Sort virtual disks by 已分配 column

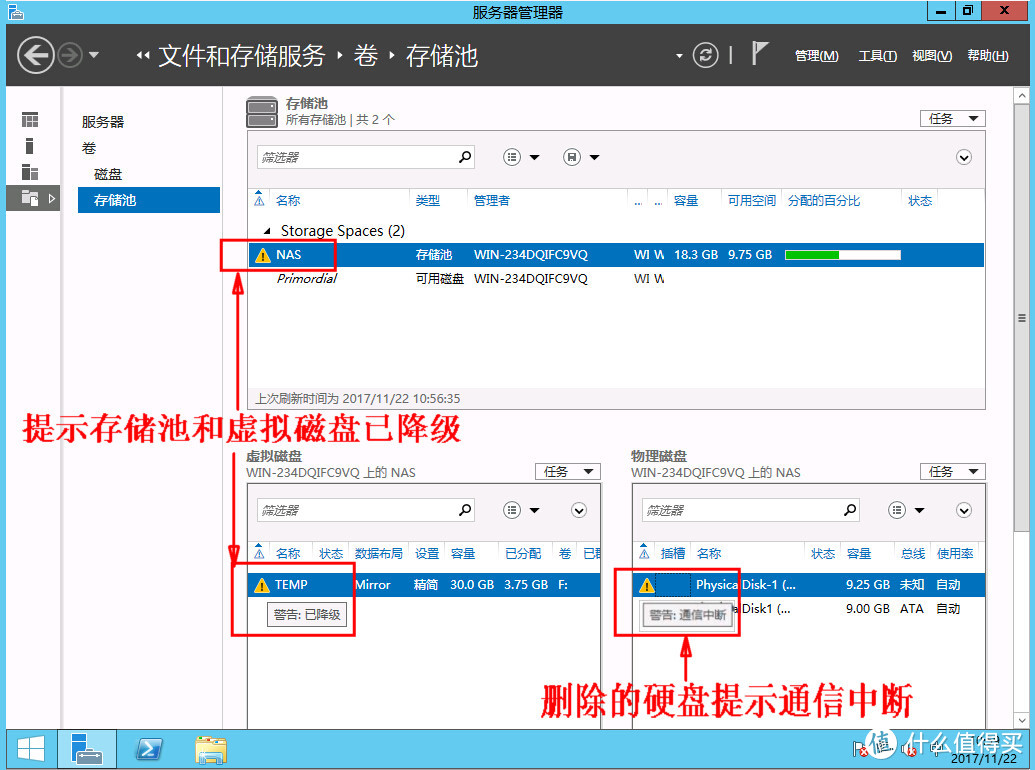pos(523,554)
